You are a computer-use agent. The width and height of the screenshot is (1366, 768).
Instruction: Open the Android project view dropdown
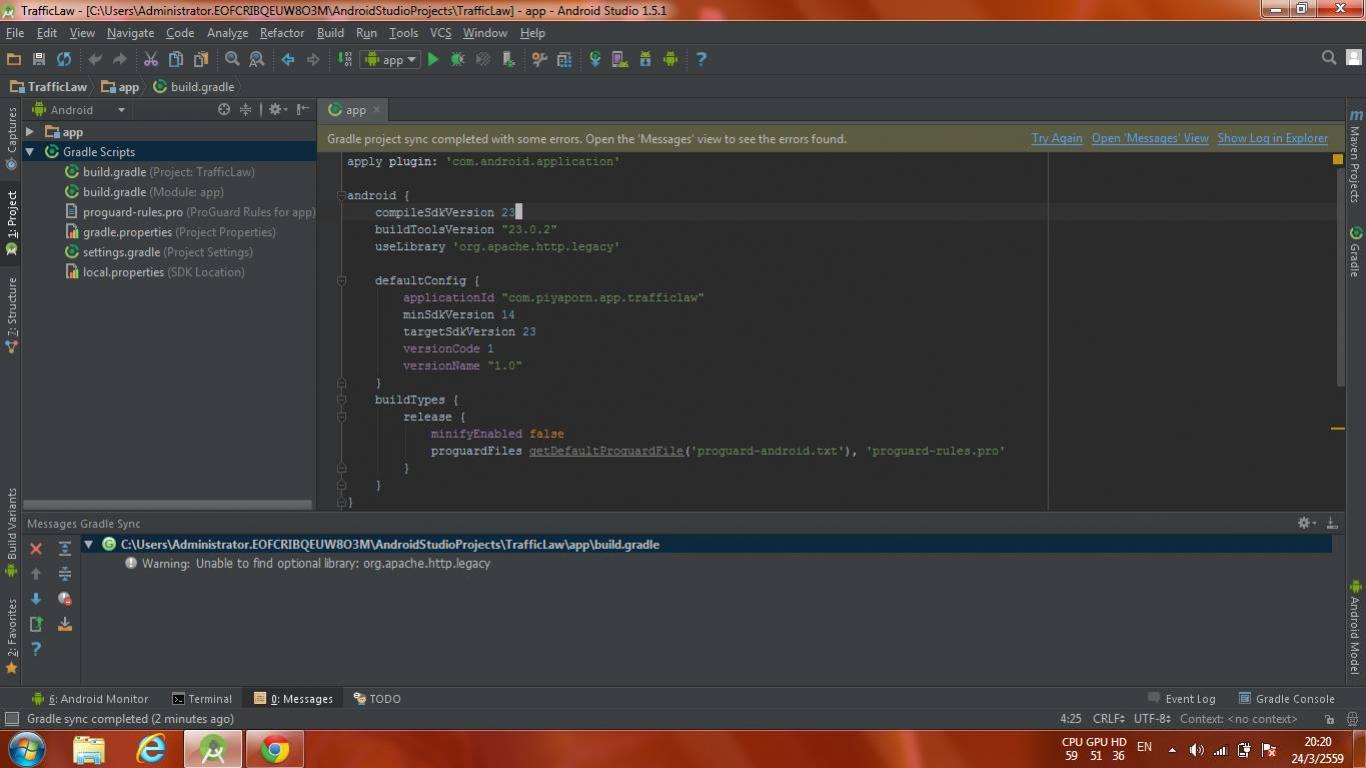point(79,110)
